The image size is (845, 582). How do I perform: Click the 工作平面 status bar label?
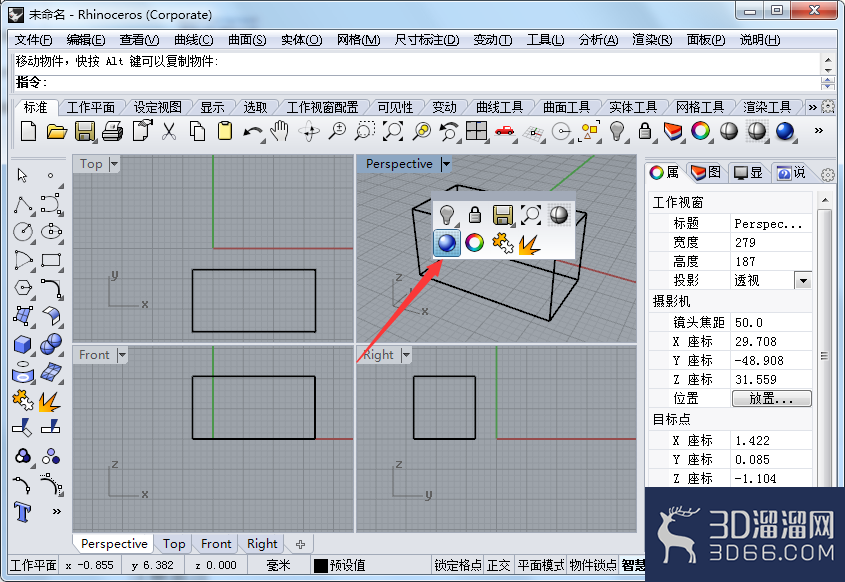33,565
